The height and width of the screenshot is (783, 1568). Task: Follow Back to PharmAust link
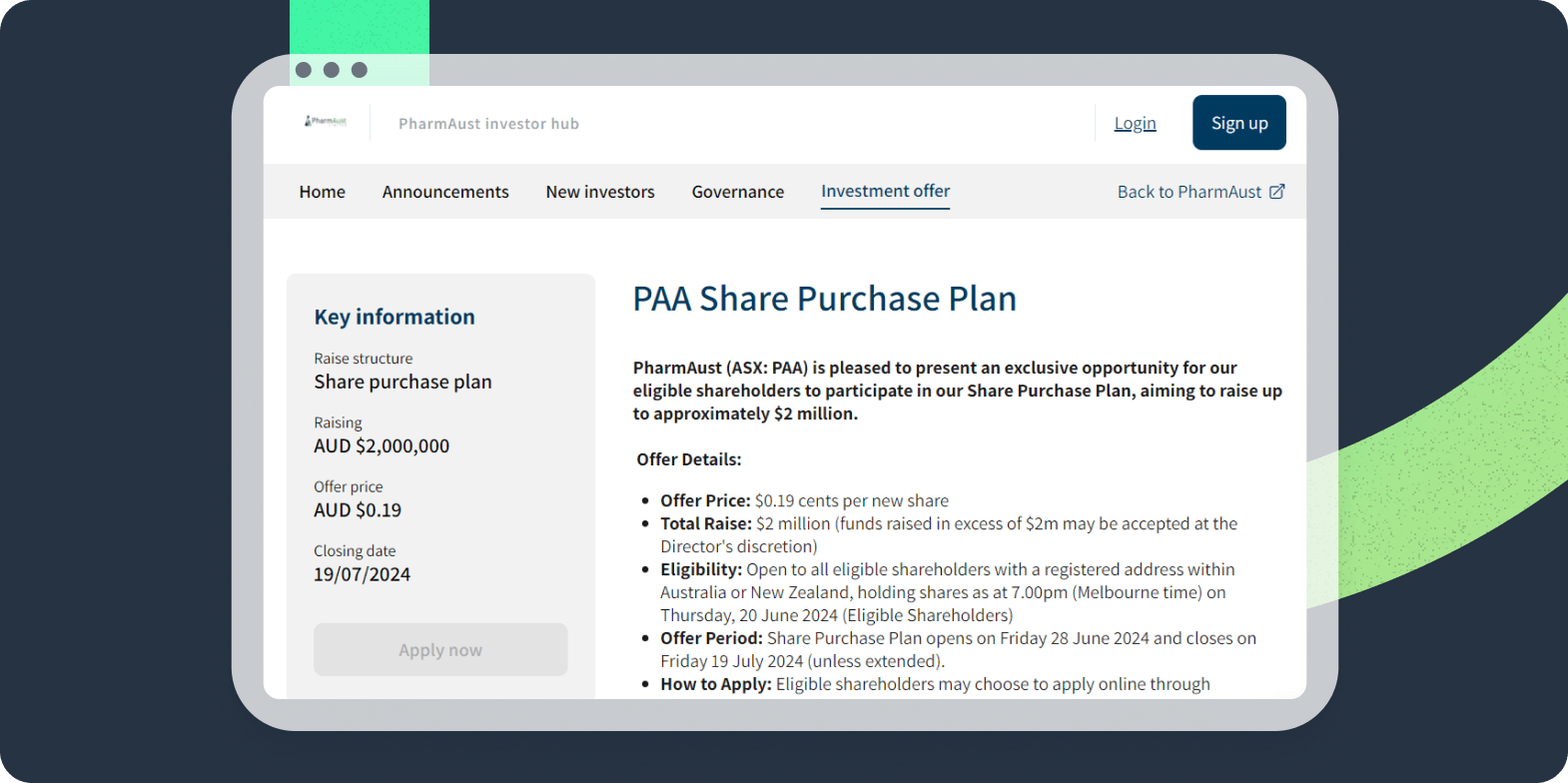click(1189, 192)
